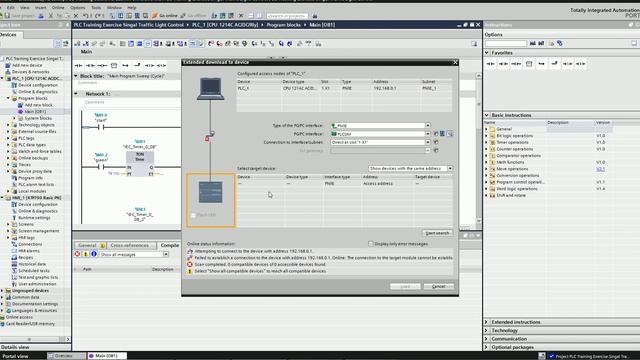Insert a normally closed contact from Favorites panel

(x=503, y=64)
